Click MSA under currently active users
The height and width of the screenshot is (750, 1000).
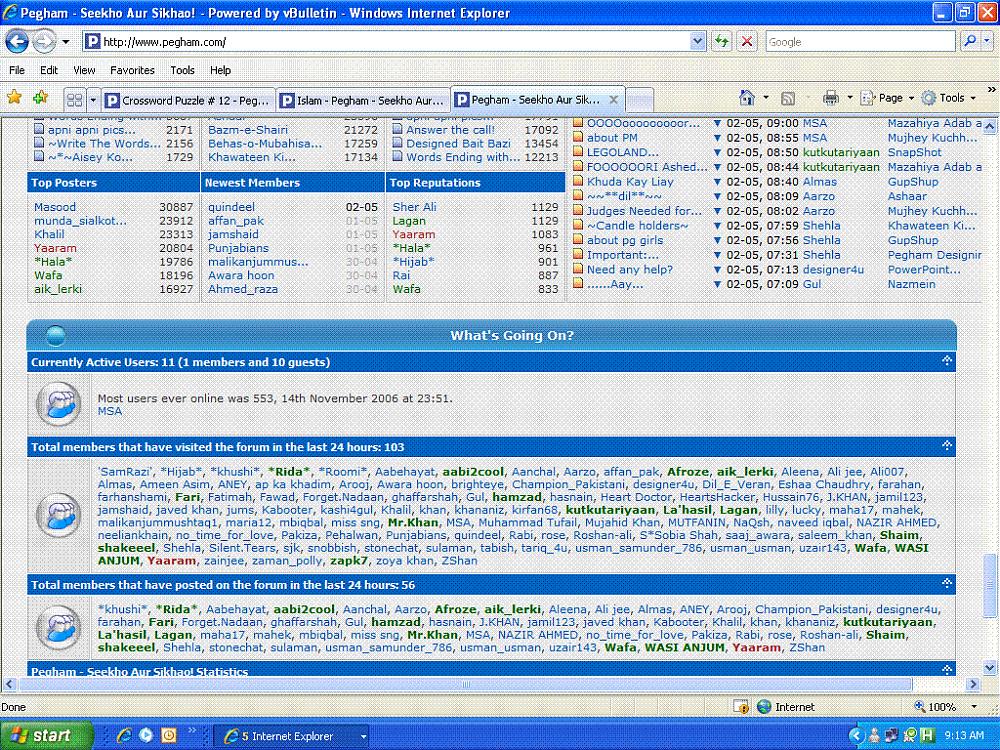pyautogui.click(x=110, y=411)
